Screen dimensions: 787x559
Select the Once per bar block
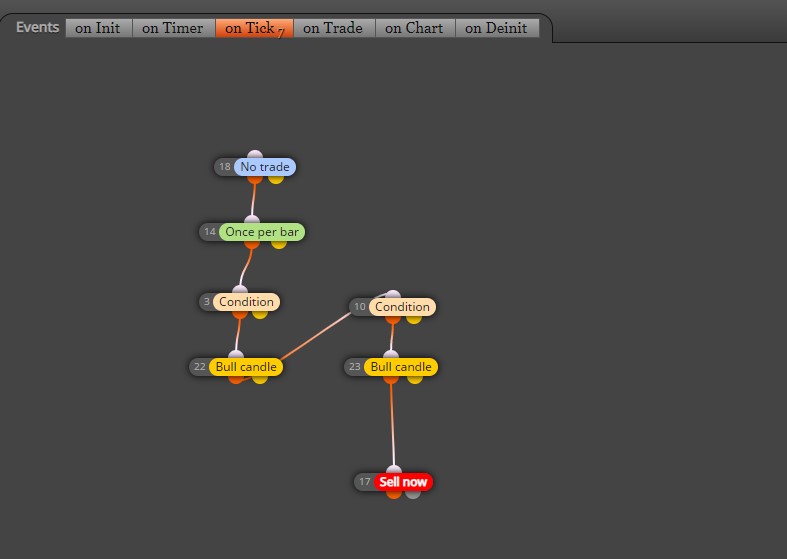(x=262, y=232)
